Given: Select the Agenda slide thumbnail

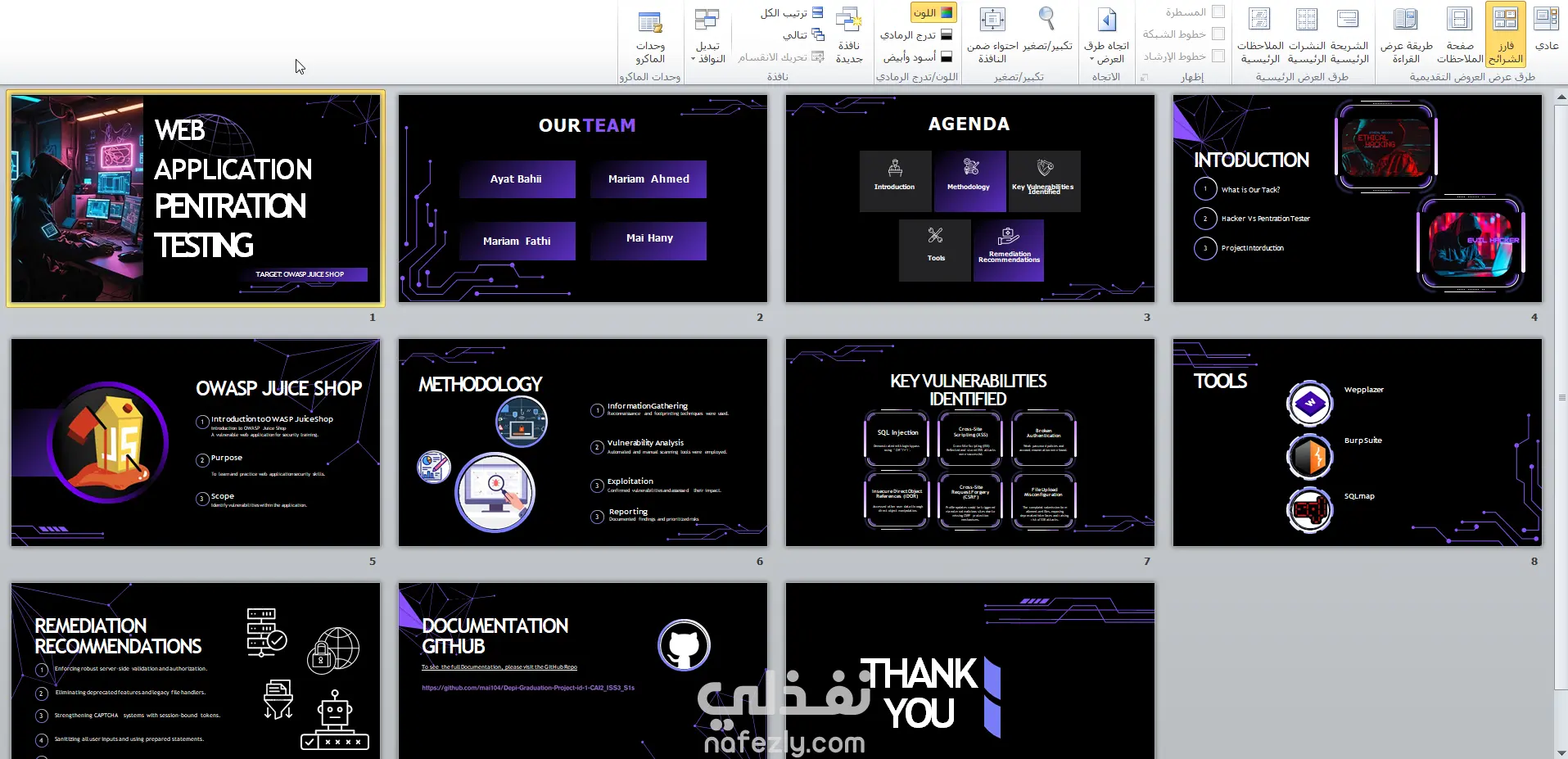Looking at the screenshot, I should (970, 198).
